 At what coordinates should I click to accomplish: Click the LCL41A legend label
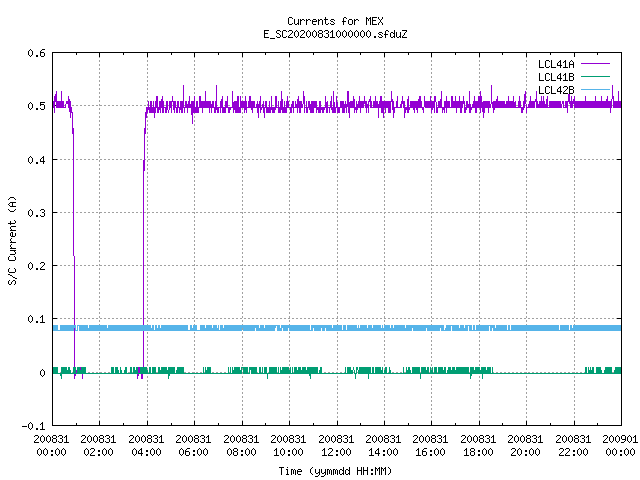[x=556, y=64]
